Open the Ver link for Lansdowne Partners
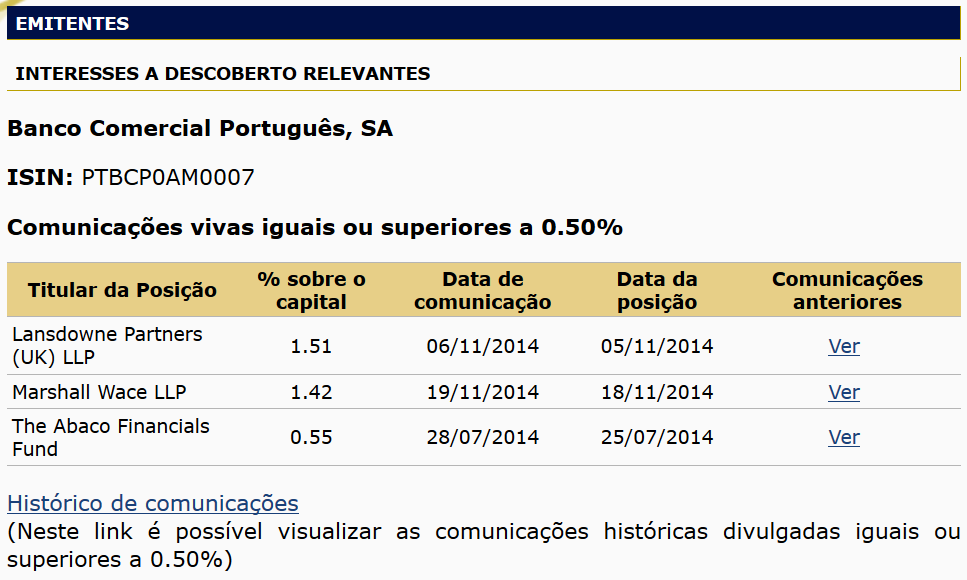This screenshot has height=580, width=967. point(844,347)
